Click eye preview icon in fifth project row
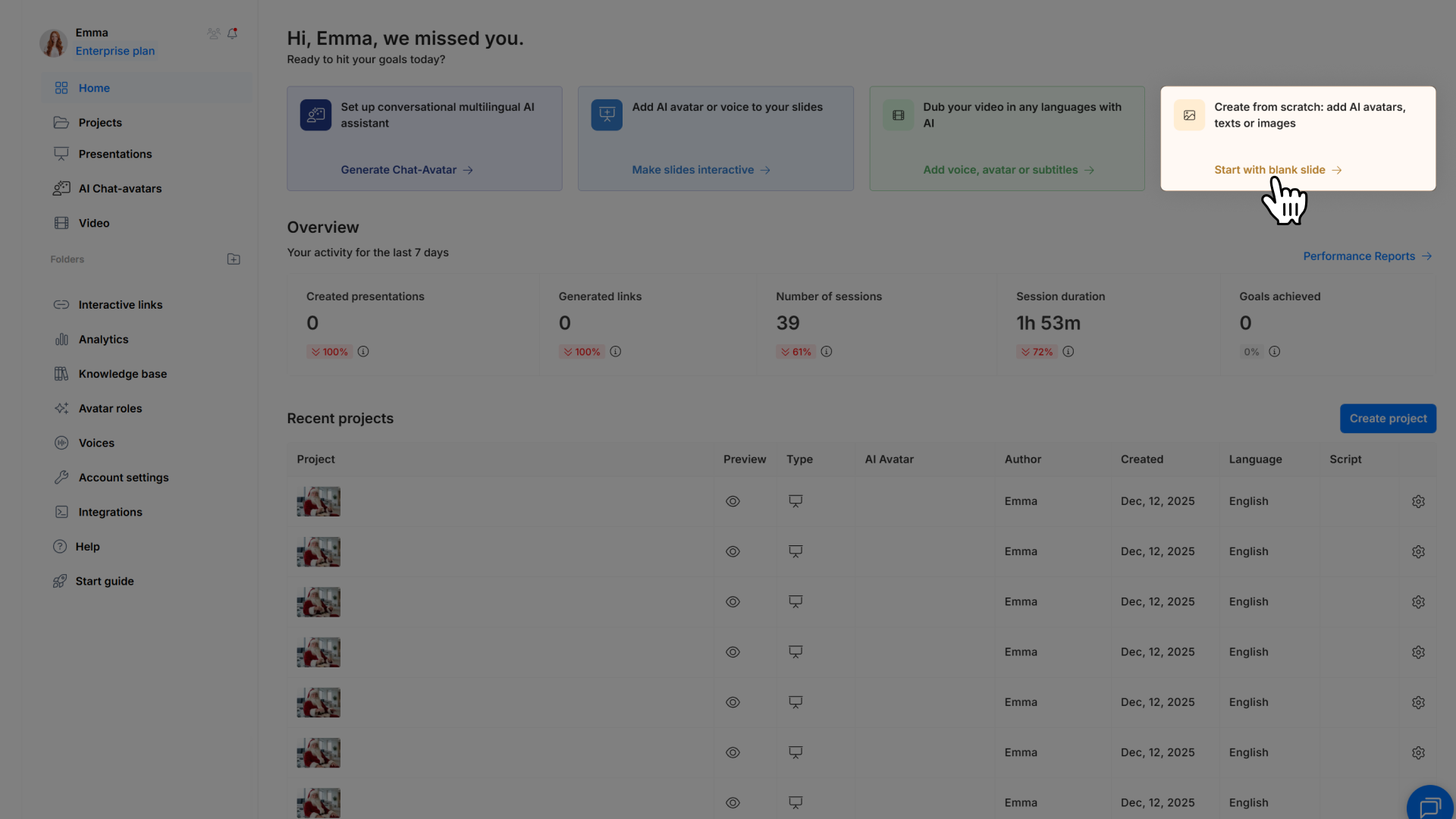Image resolution: width=1456 pixels, height=819 pixels. [733, 702]
